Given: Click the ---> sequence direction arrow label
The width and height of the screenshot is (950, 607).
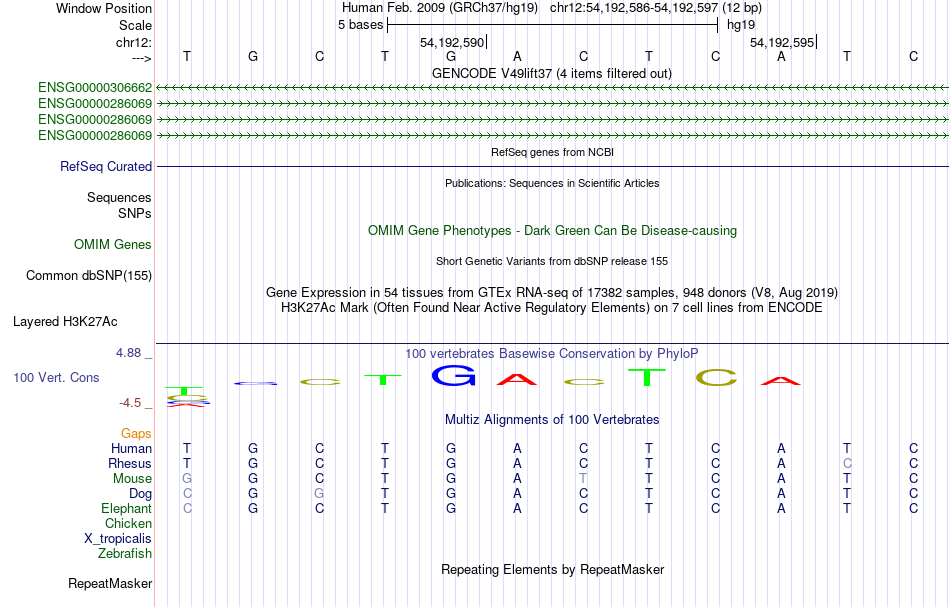Looking at the screenshot, I should click(142, 58).
